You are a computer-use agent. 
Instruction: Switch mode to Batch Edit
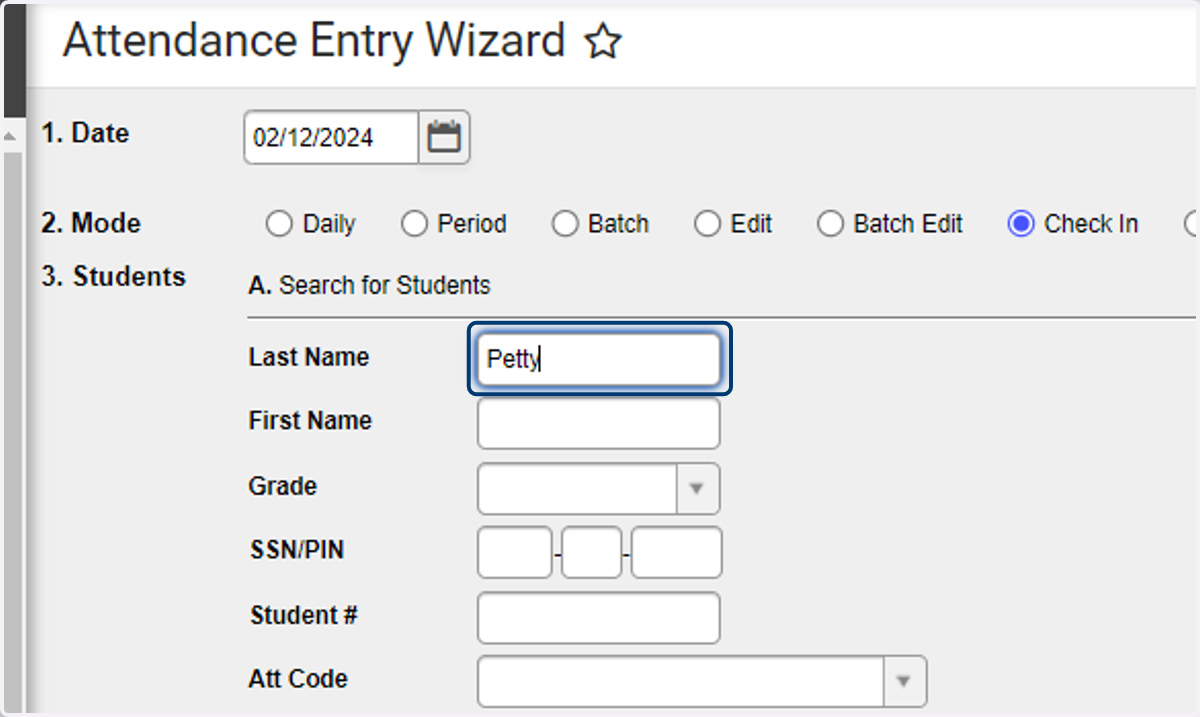(830, 224)
